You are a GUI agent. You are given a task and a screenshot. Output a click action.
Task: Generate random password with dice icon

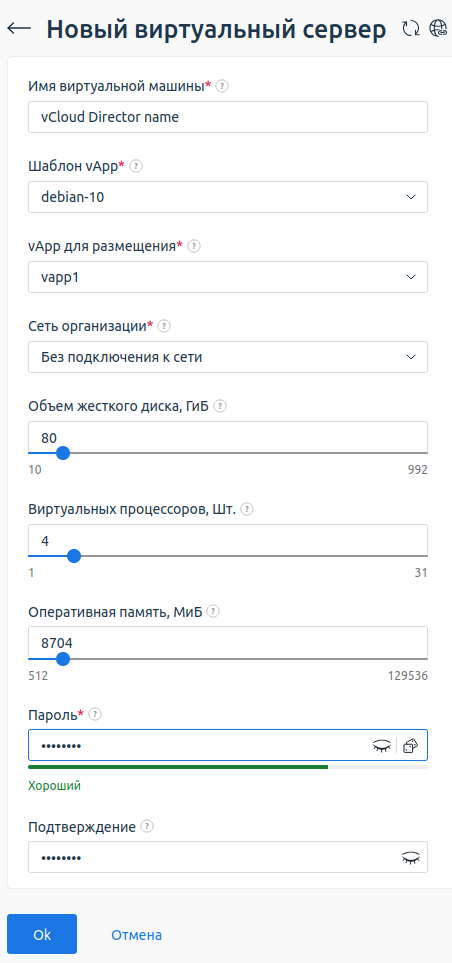click(x=410, y=746)
